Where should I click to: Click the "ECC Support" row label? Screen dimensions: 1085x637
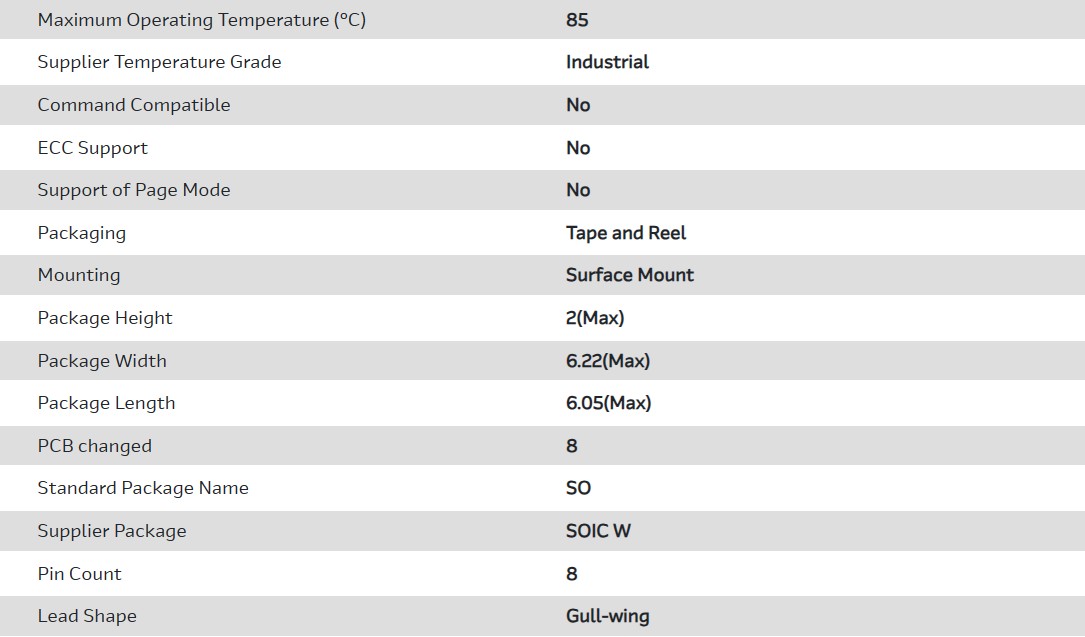[92, 148]
